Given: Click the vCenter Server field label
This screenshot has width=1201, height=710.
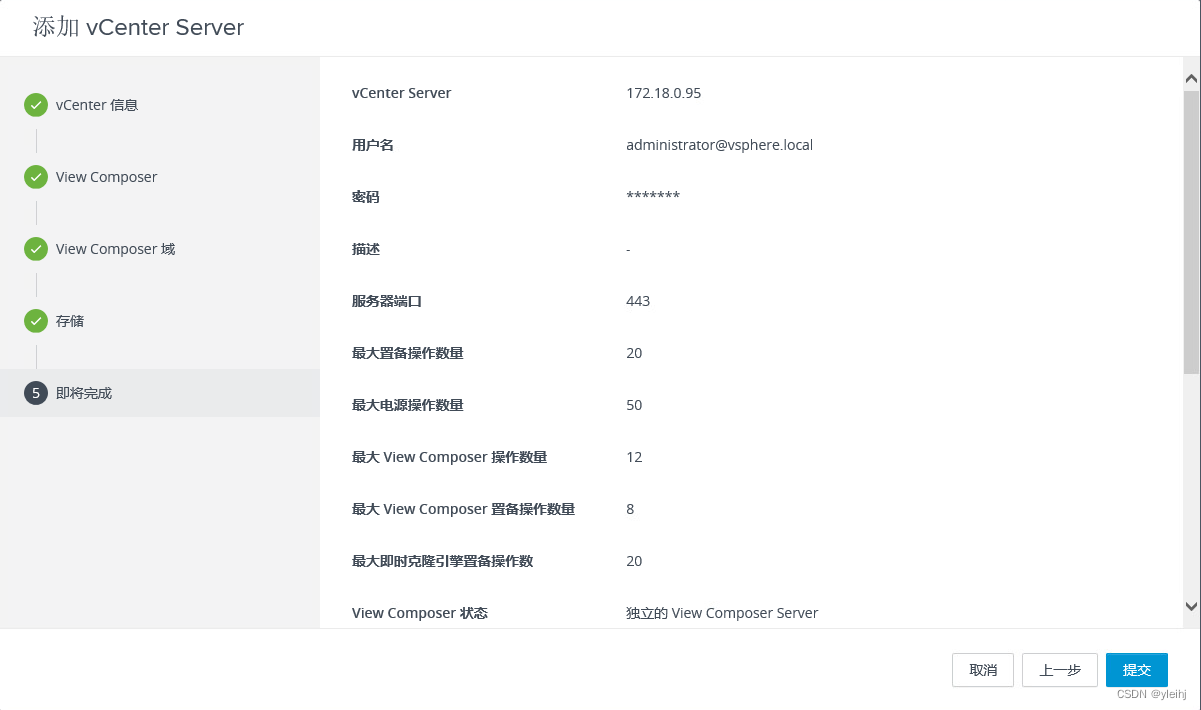Looking at the screenshot, I should point(402,93).
